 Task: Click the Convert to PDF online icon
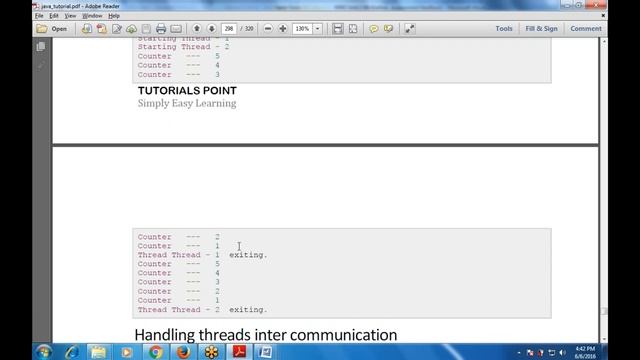(x=87, y=29)
